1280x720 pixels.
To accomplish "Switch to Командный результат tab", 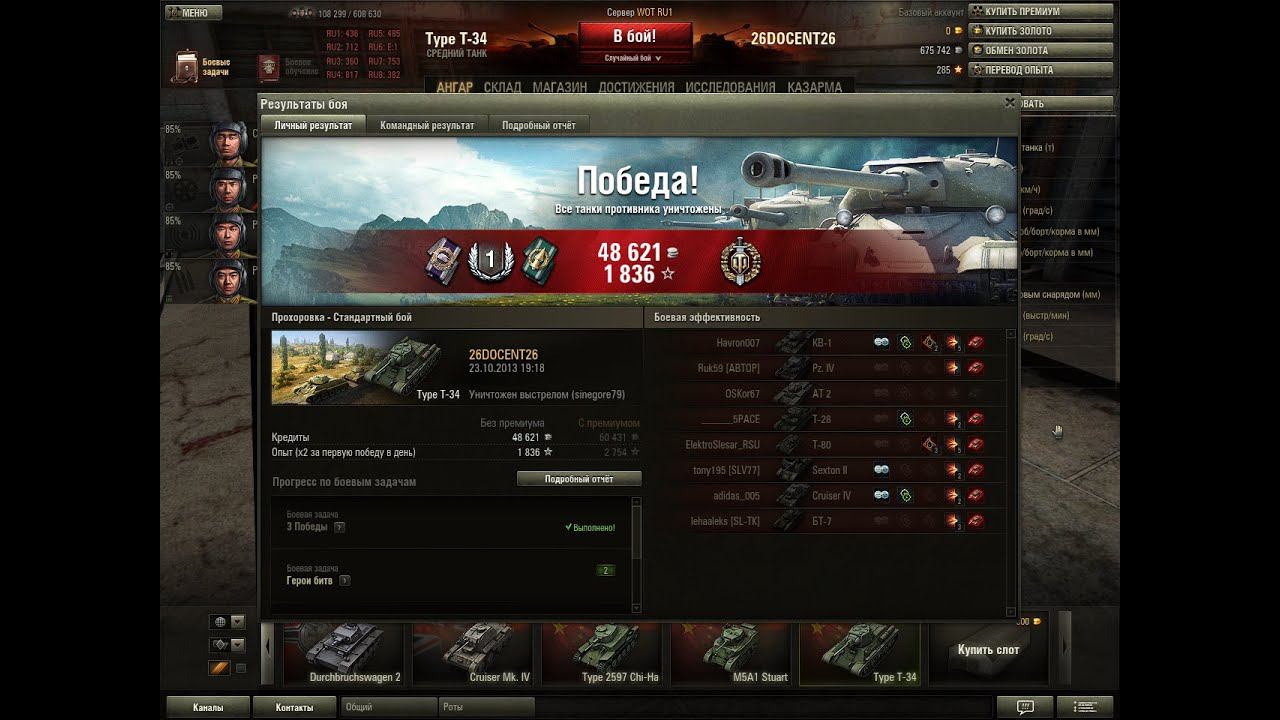I will tap(427, 125).
